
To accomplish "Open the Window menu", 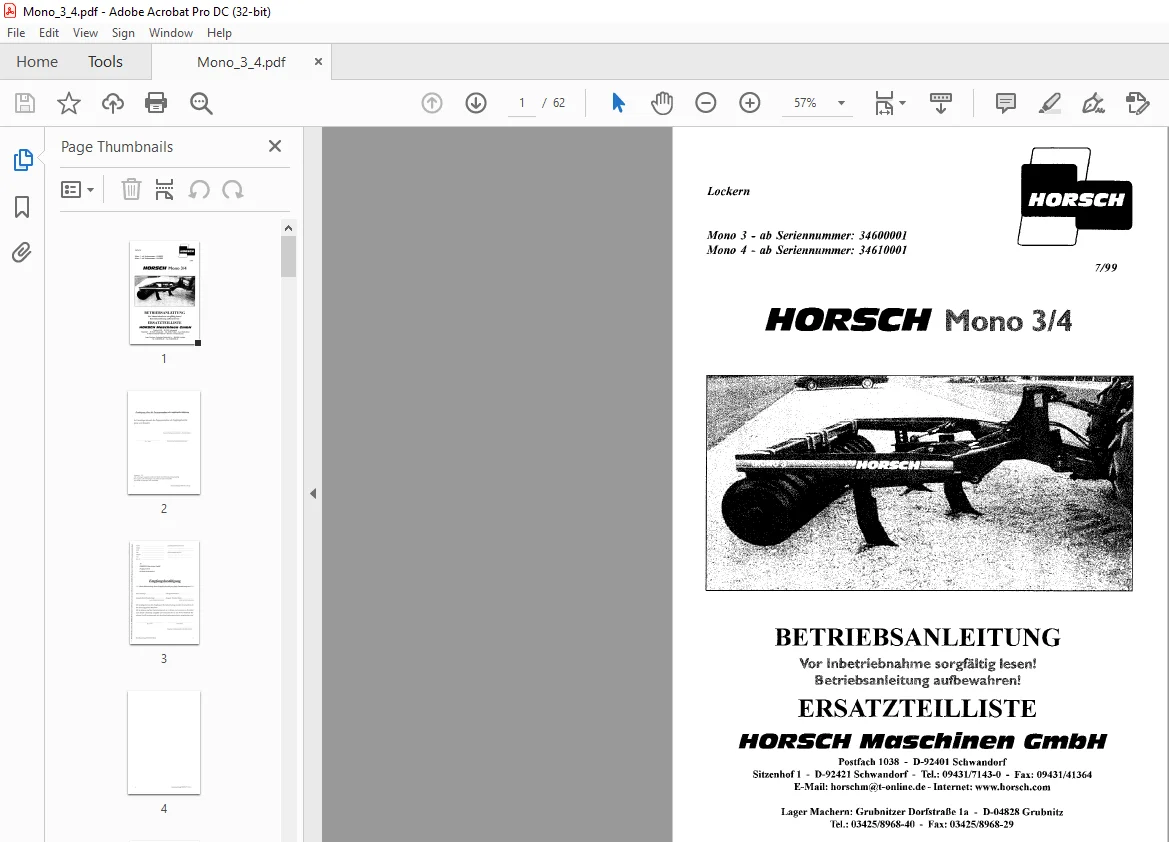I will (x=171, y=33).
